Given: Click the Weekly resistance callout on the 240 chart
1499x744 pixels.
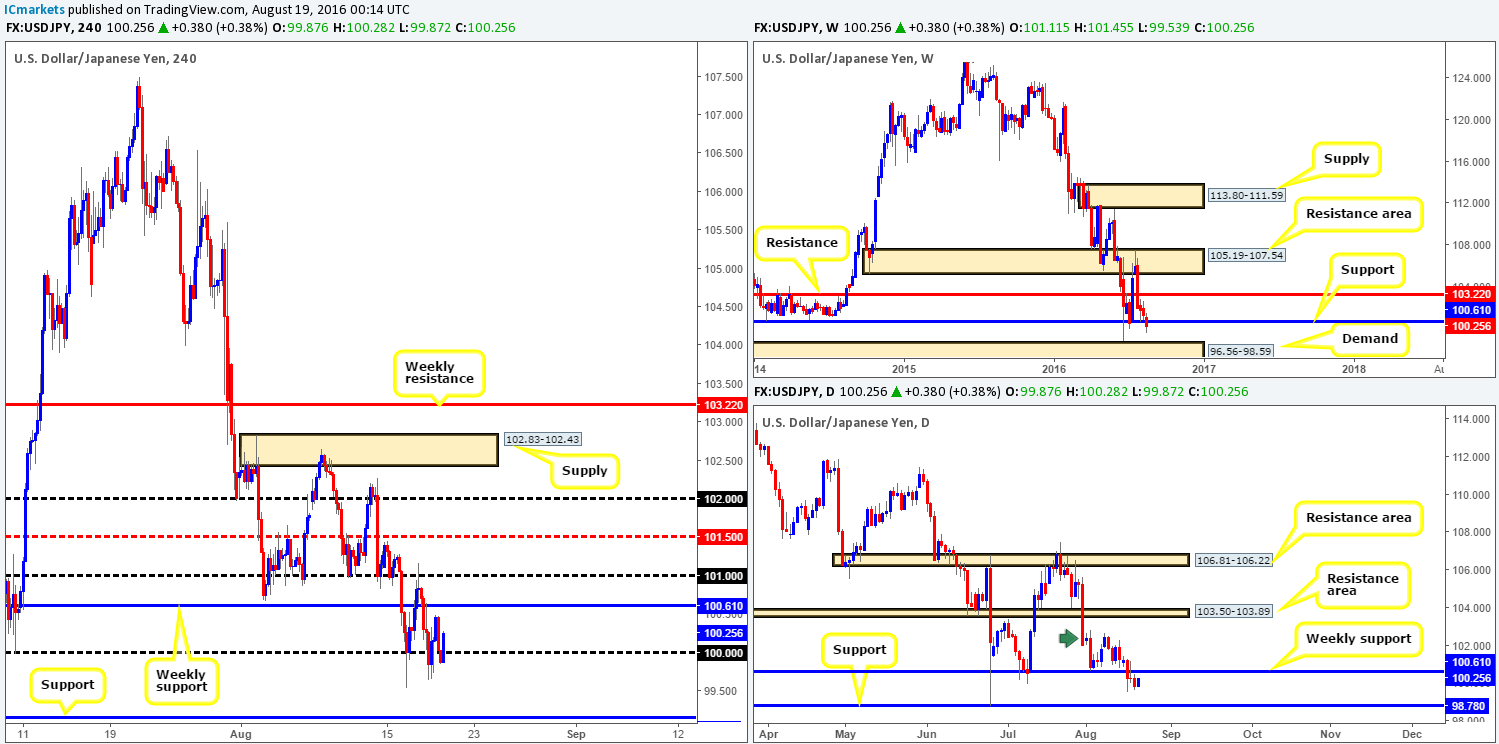Looking at the screenshot, I should [x=439, y=372].
